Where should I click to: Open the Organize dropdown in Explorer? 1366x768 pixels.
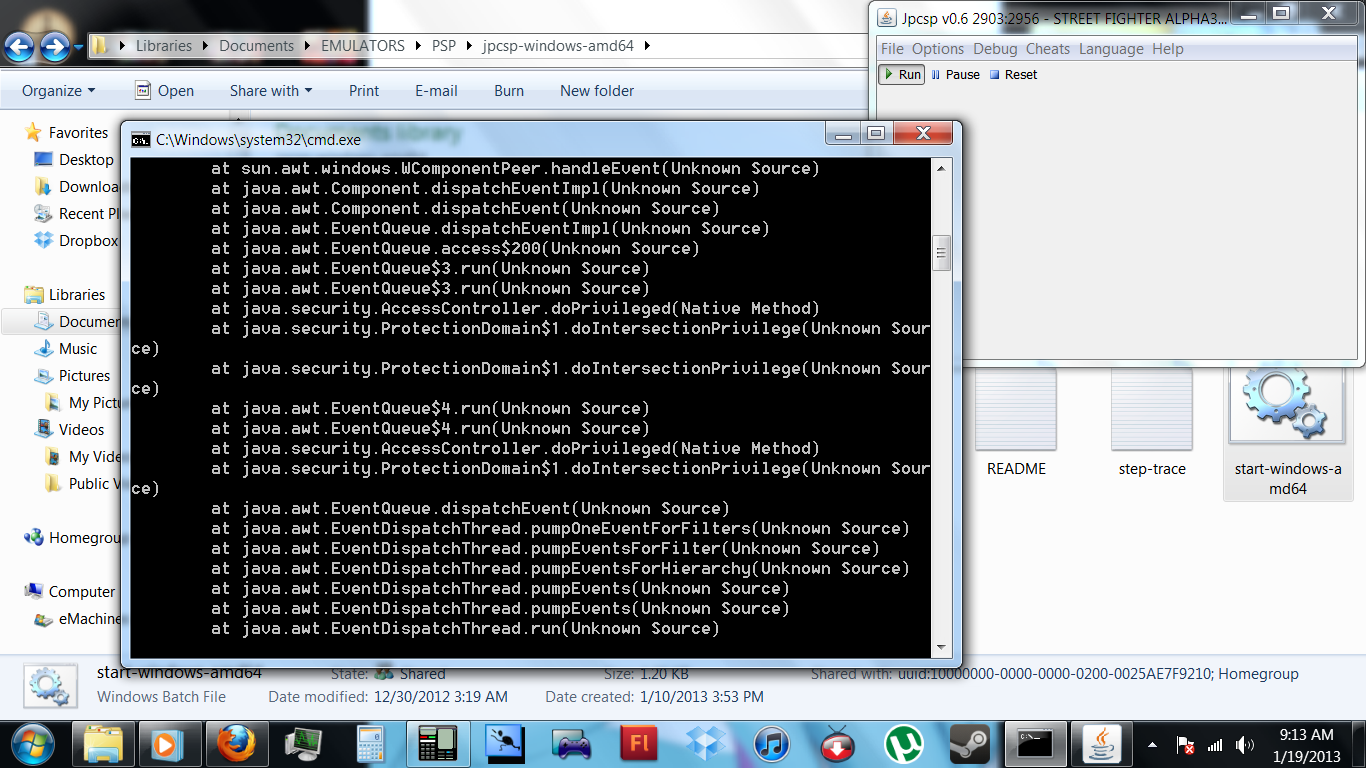coord(59,91)
